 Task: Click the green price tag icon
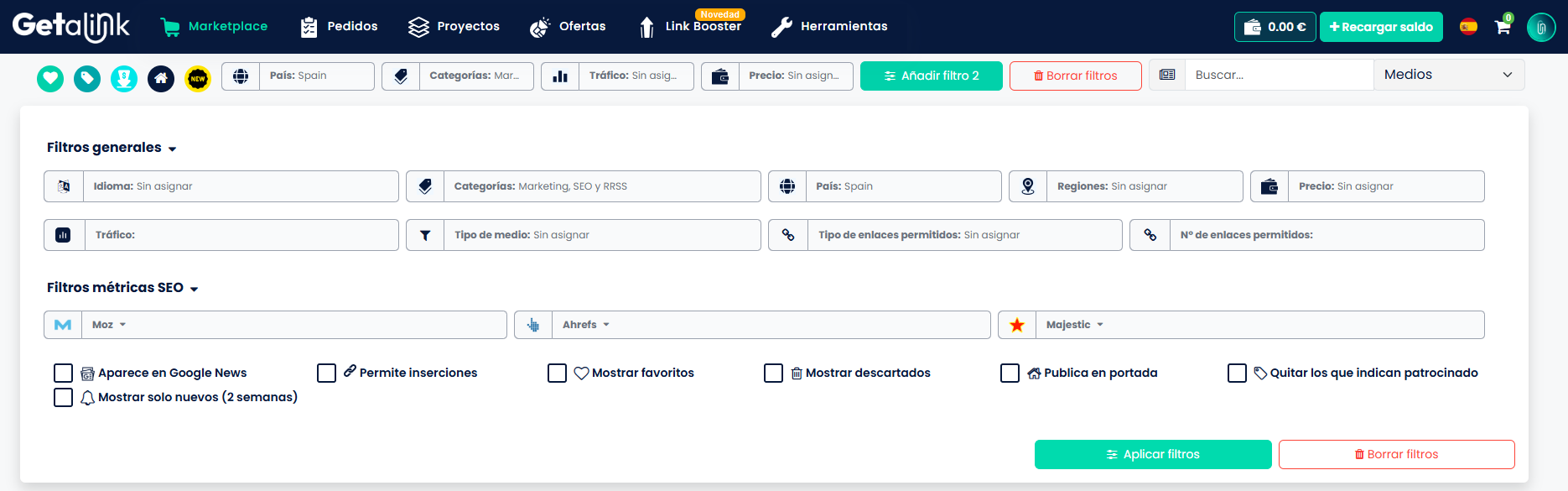(x=87, y=79)
